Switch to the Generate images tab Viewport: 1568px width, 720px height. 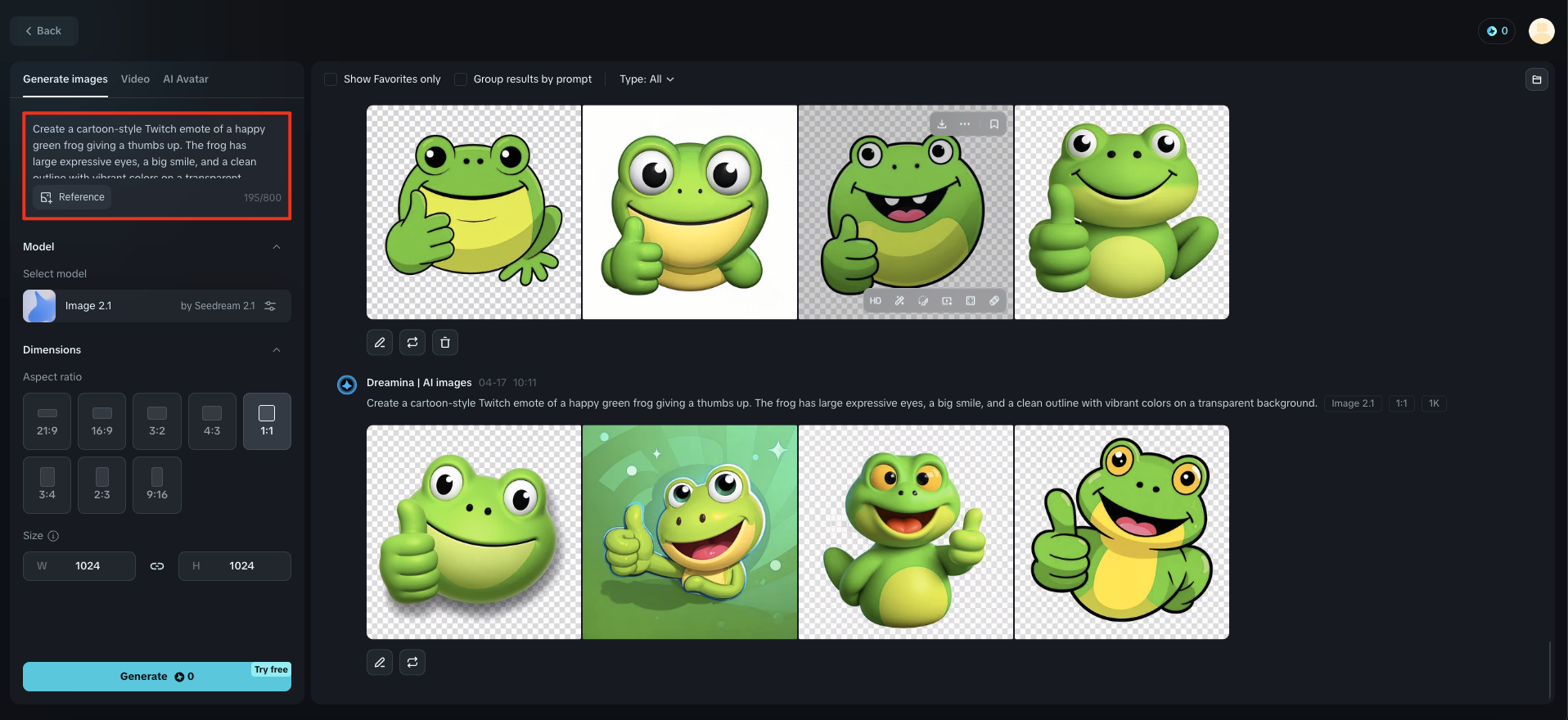pyautogui.click(x=65, y=79)
